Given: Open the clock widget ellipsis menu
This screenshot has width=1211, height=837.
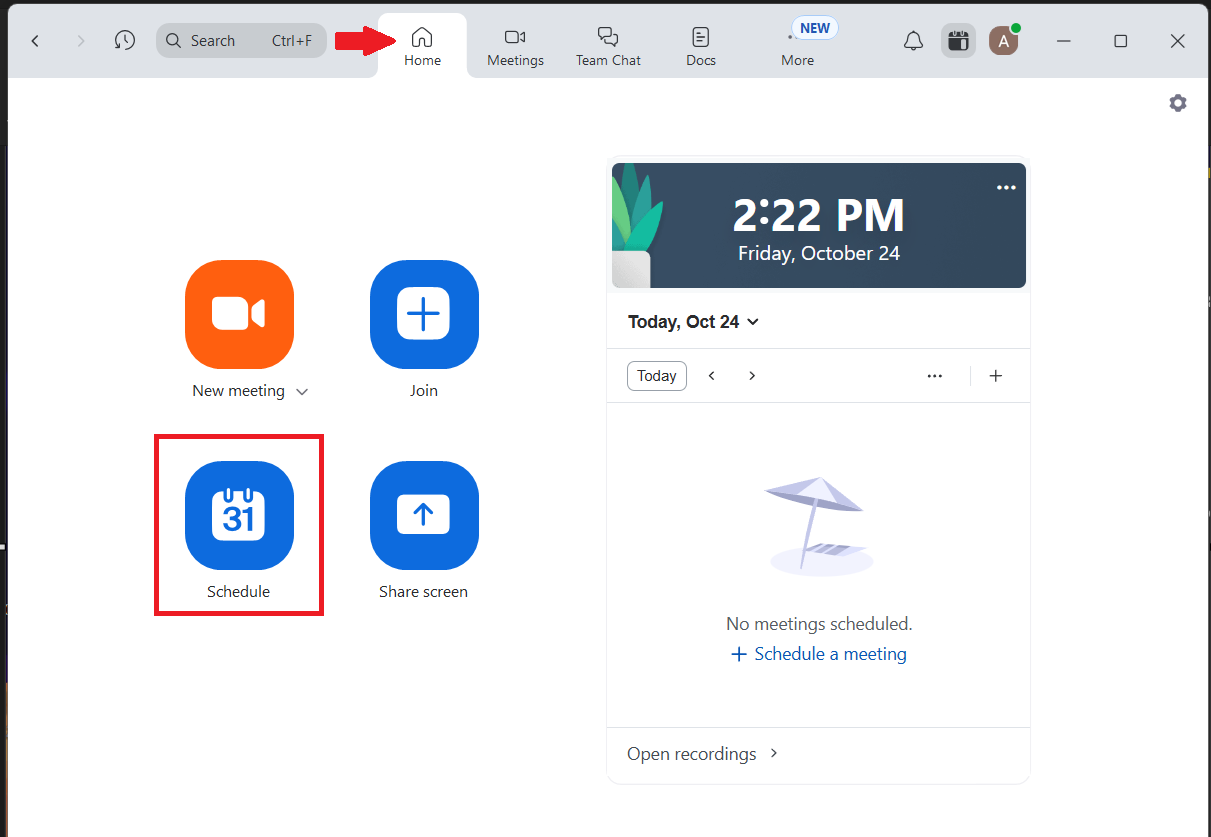Looking at the screenshot, I should [1006, 187].
